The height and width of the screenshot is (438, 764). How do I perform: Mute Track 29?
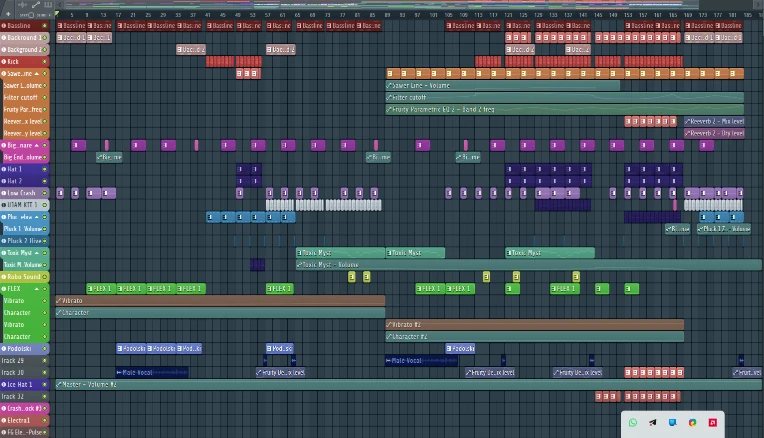tap(45, 361)
